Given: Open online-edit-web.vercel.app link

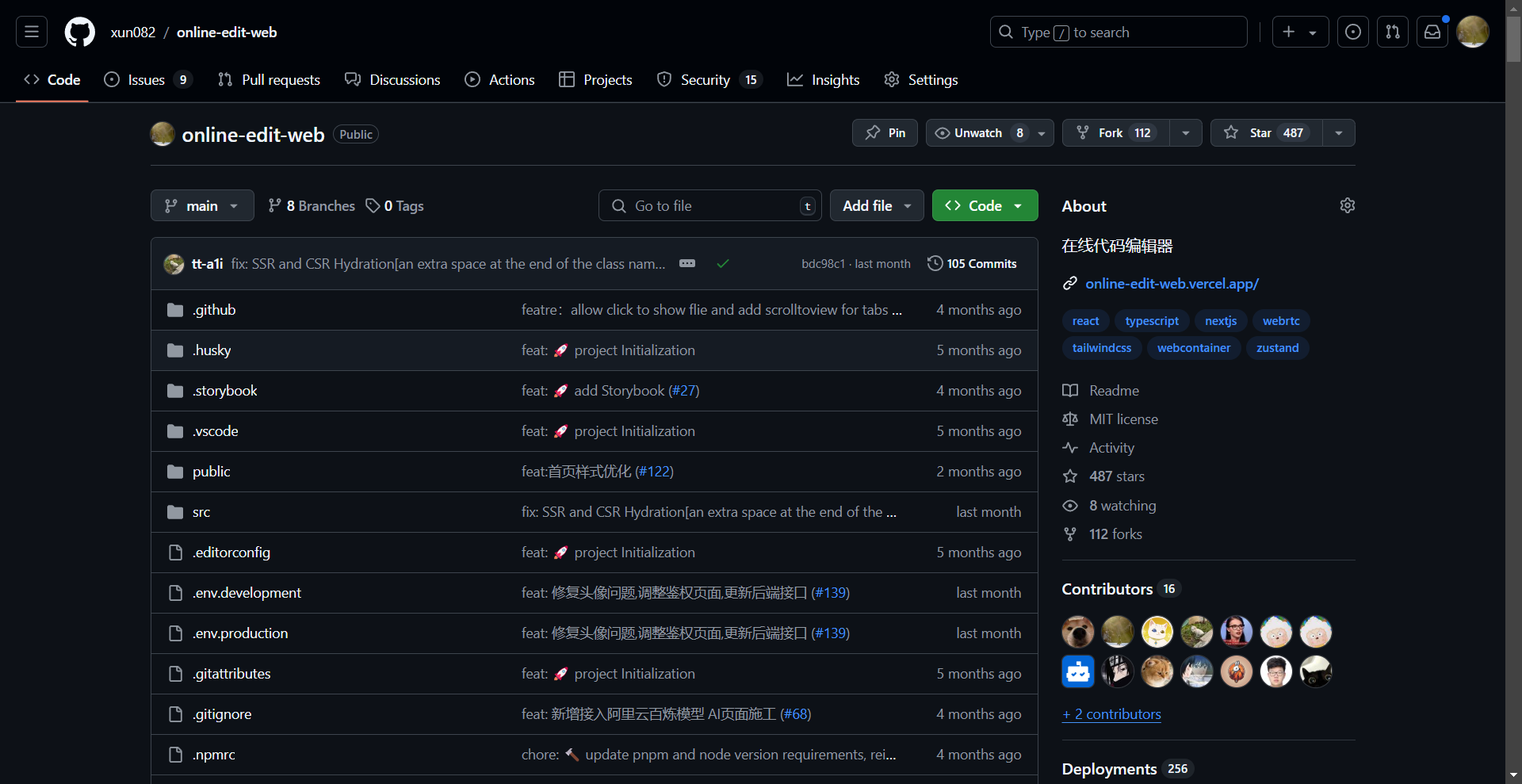Looking at the screenshot, I should click(x=1172, y=283).
